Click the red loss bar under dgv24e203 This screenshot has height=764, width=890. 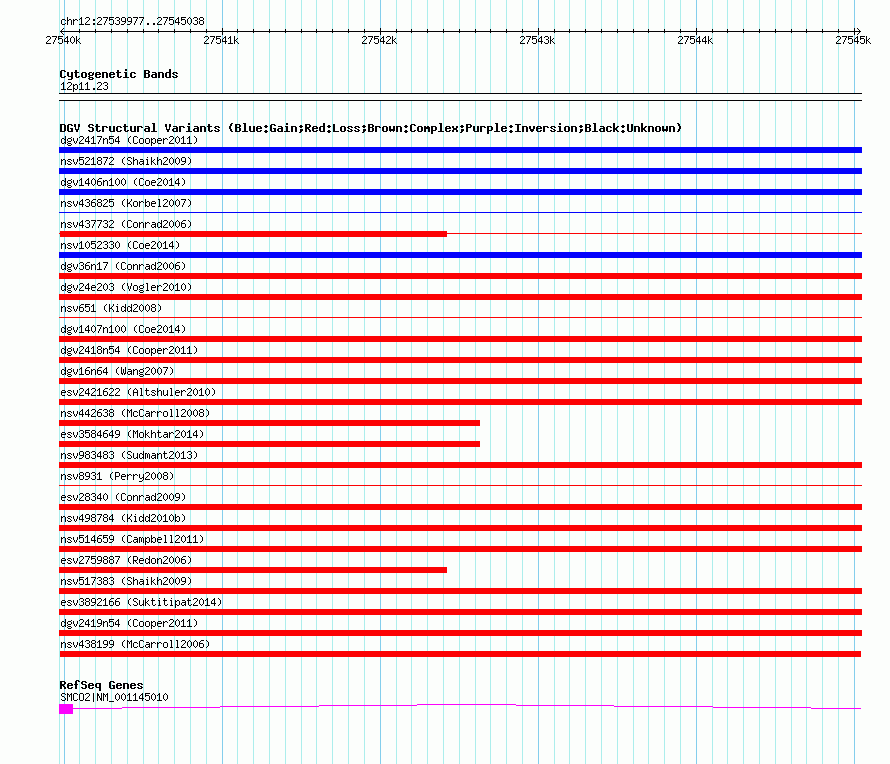coord(460,297)
